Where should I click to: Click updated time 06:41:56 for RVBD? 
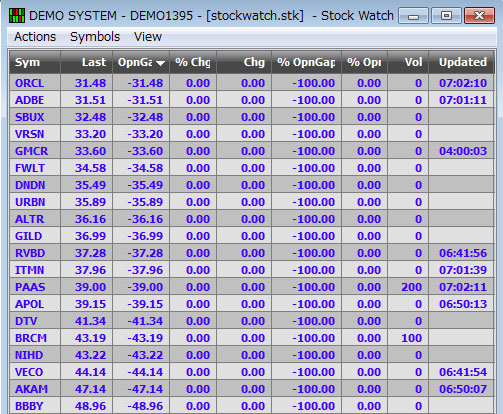463,253
